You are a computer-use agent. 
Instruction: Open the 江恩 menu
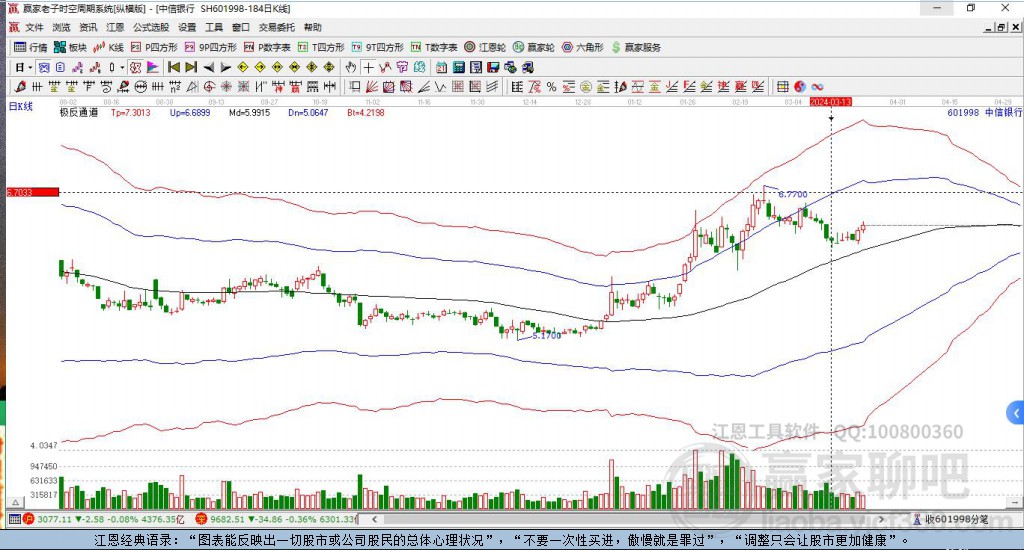tap(115, 27)
